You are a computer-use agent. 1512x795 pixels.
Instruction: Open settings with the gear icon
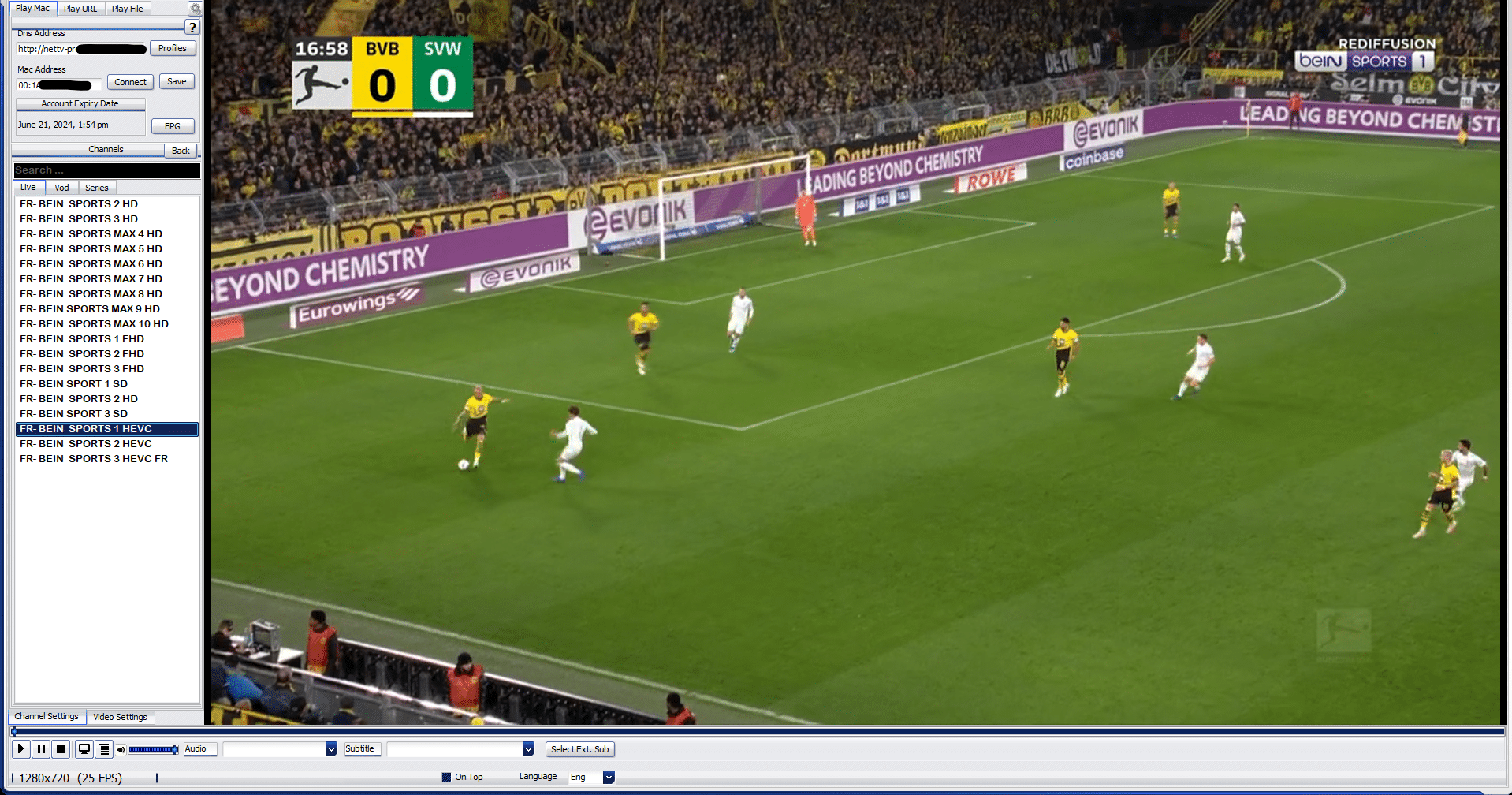point(196,9)
